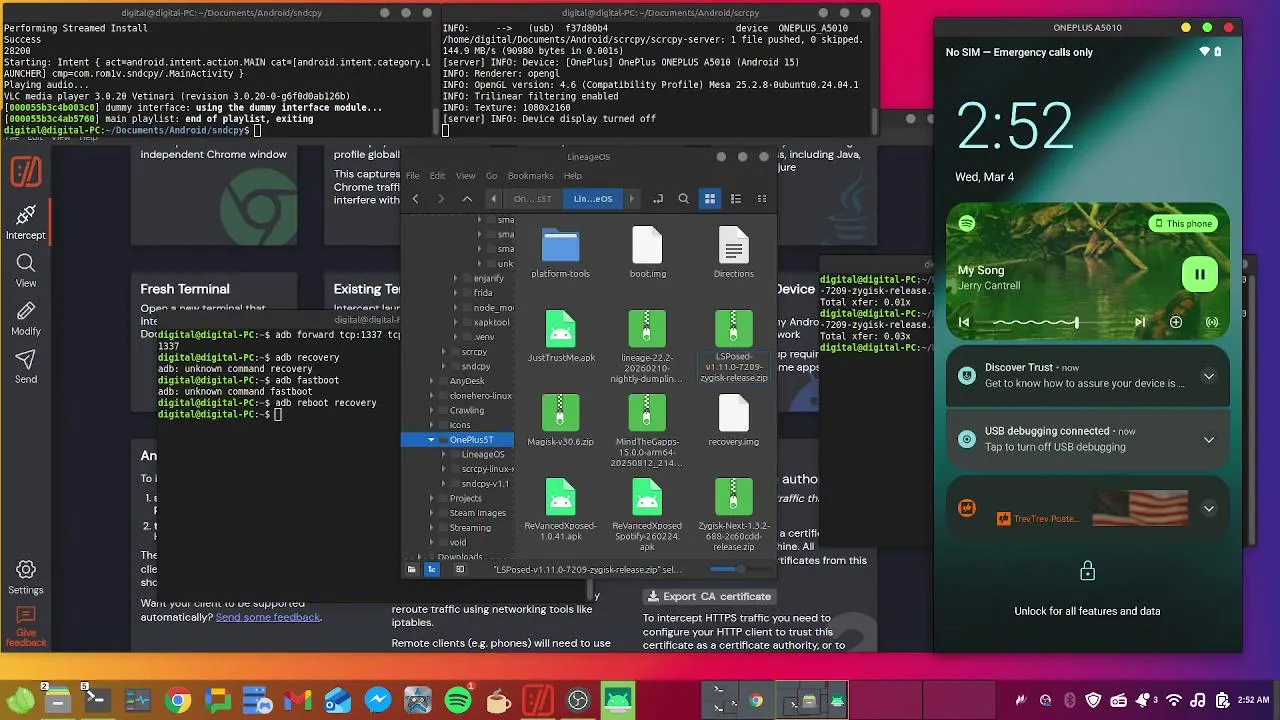
Task: Show tree view in file manager sidebar
Action: tap(432, 569)
